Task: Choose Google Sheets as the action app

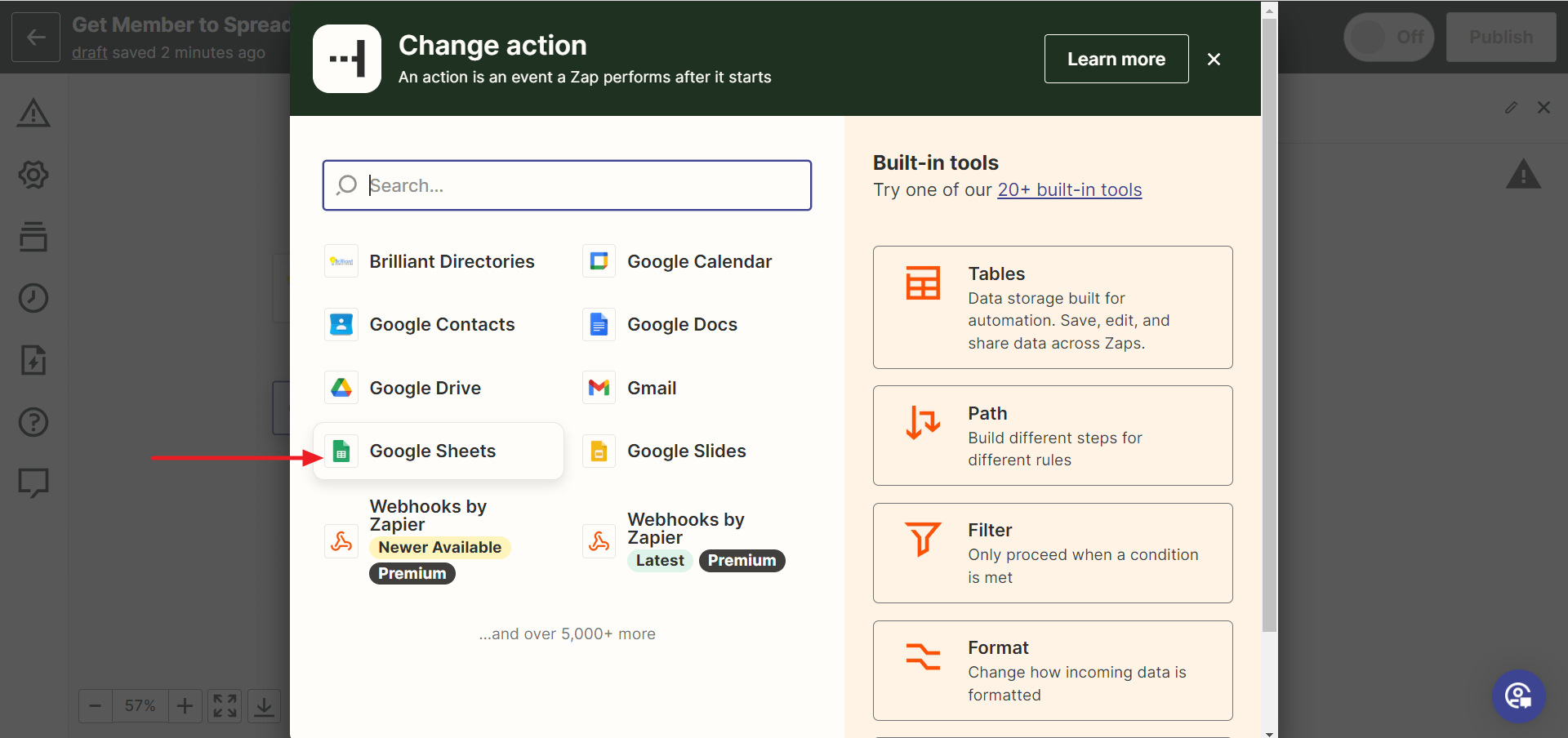Action: [x=439, y=451]
